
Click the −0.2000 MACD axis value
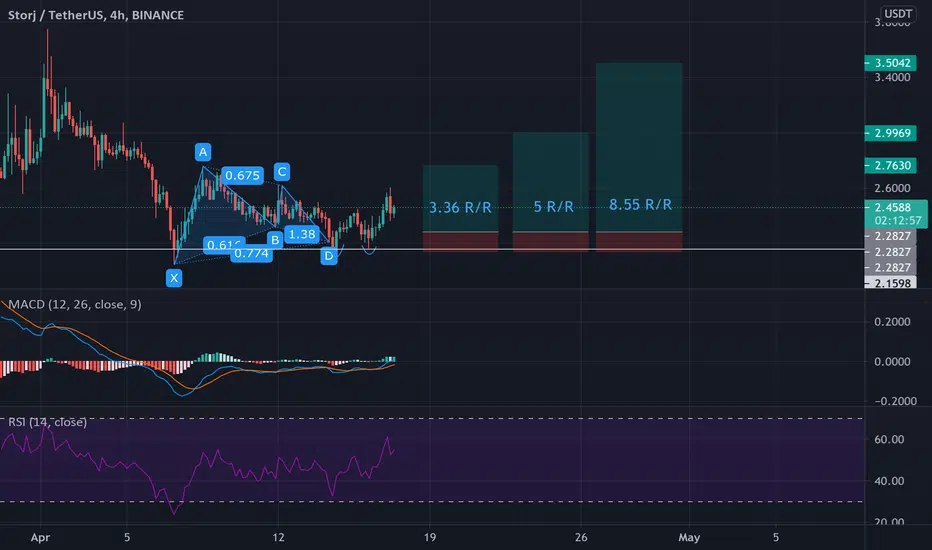895,401
